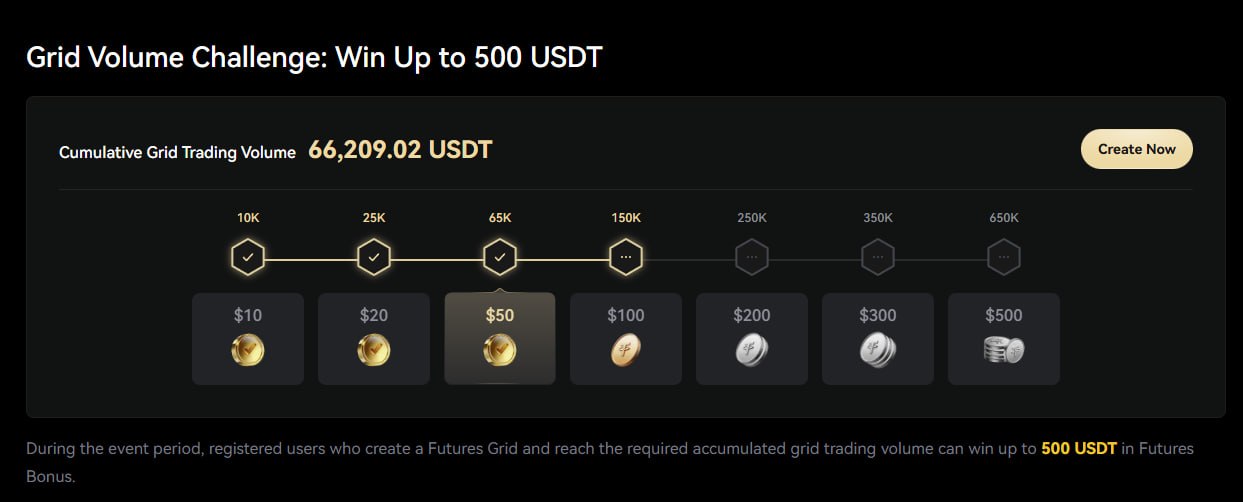Click the Create Now button
1243x502 pixels.
(x=1136, y=149)
